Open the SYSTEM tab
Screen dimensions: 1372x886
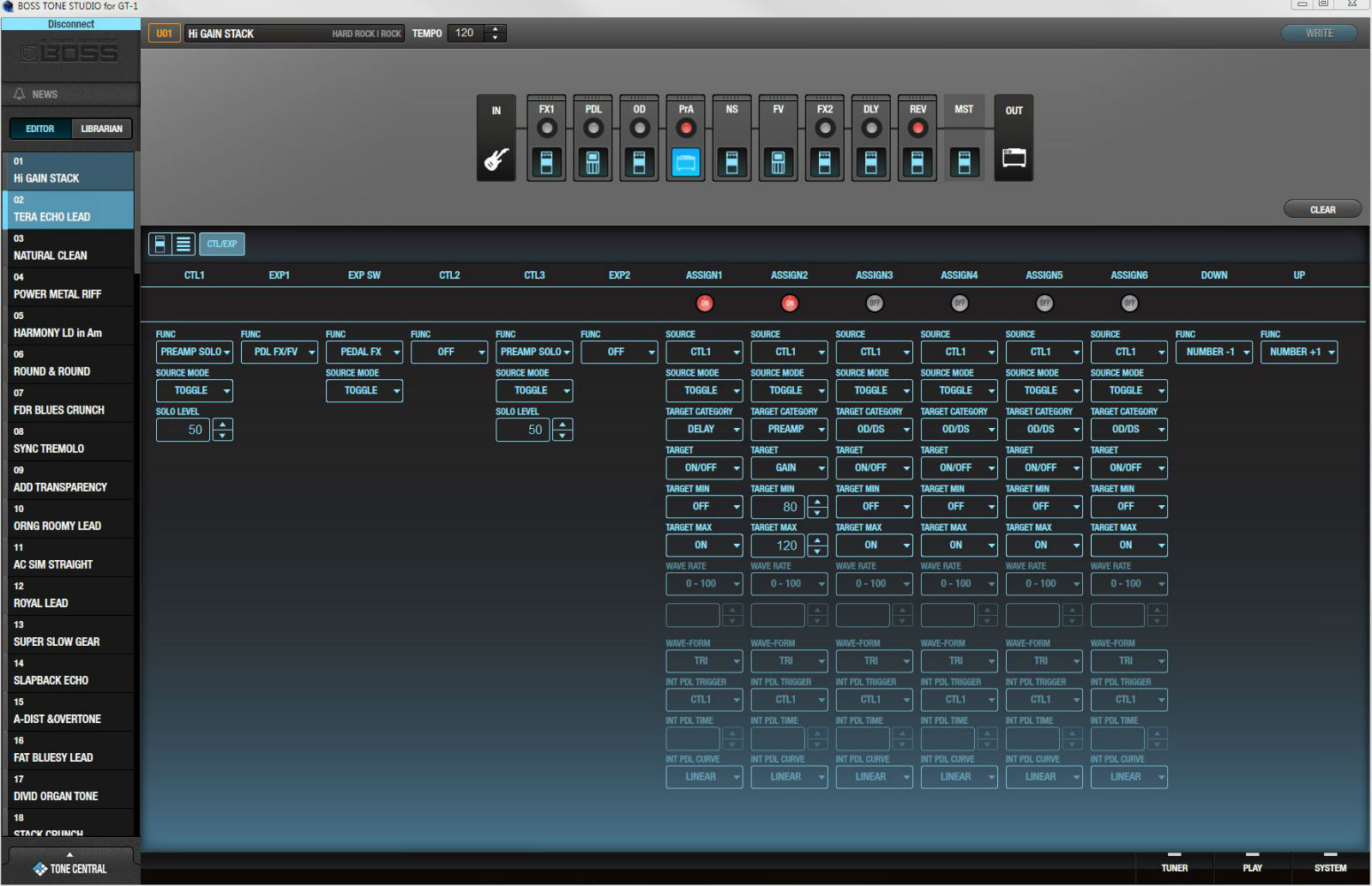pyautogui.click(x=1331, y=868)
